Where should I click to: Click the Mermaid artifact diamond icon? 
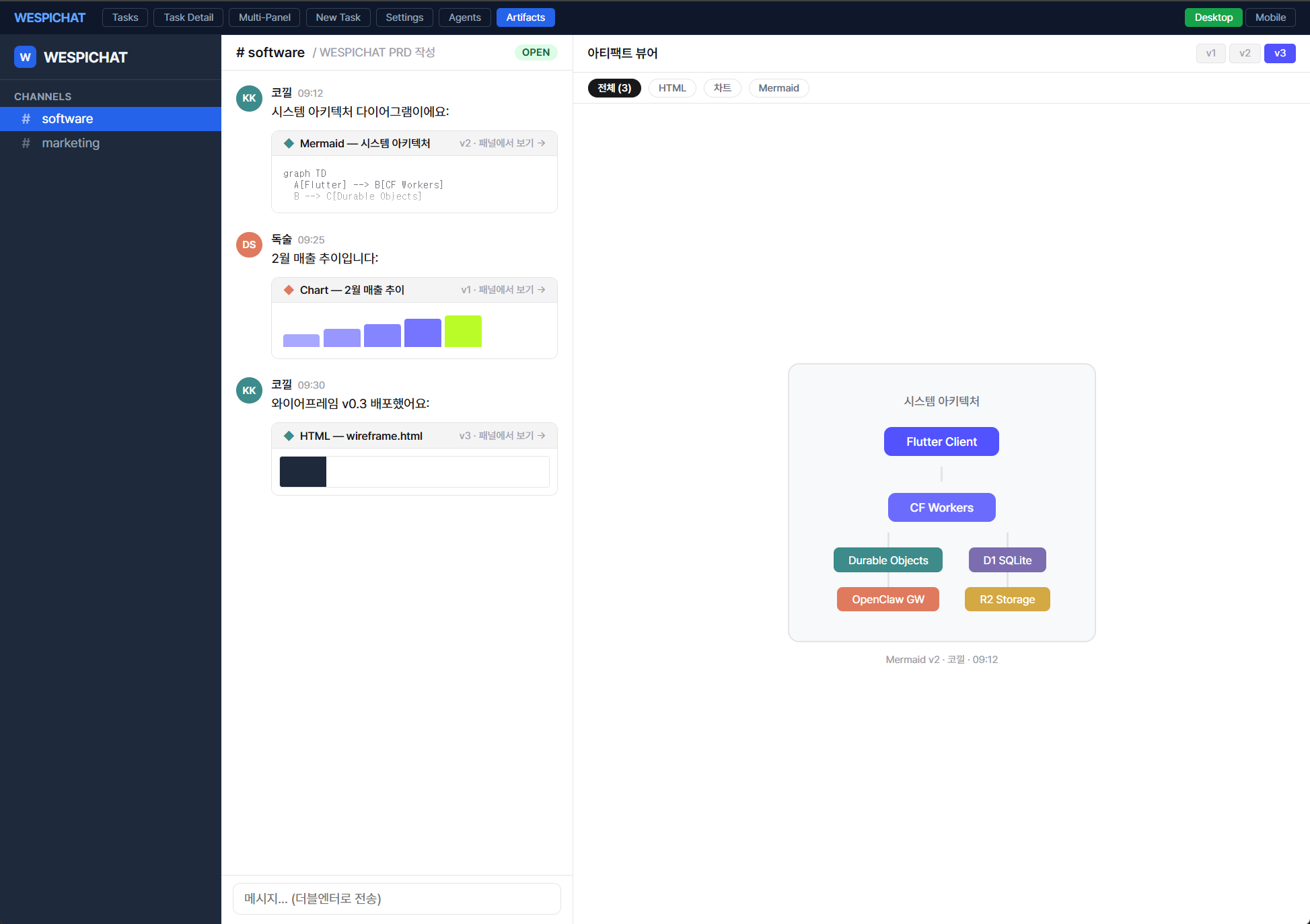[x=289, y=143]
